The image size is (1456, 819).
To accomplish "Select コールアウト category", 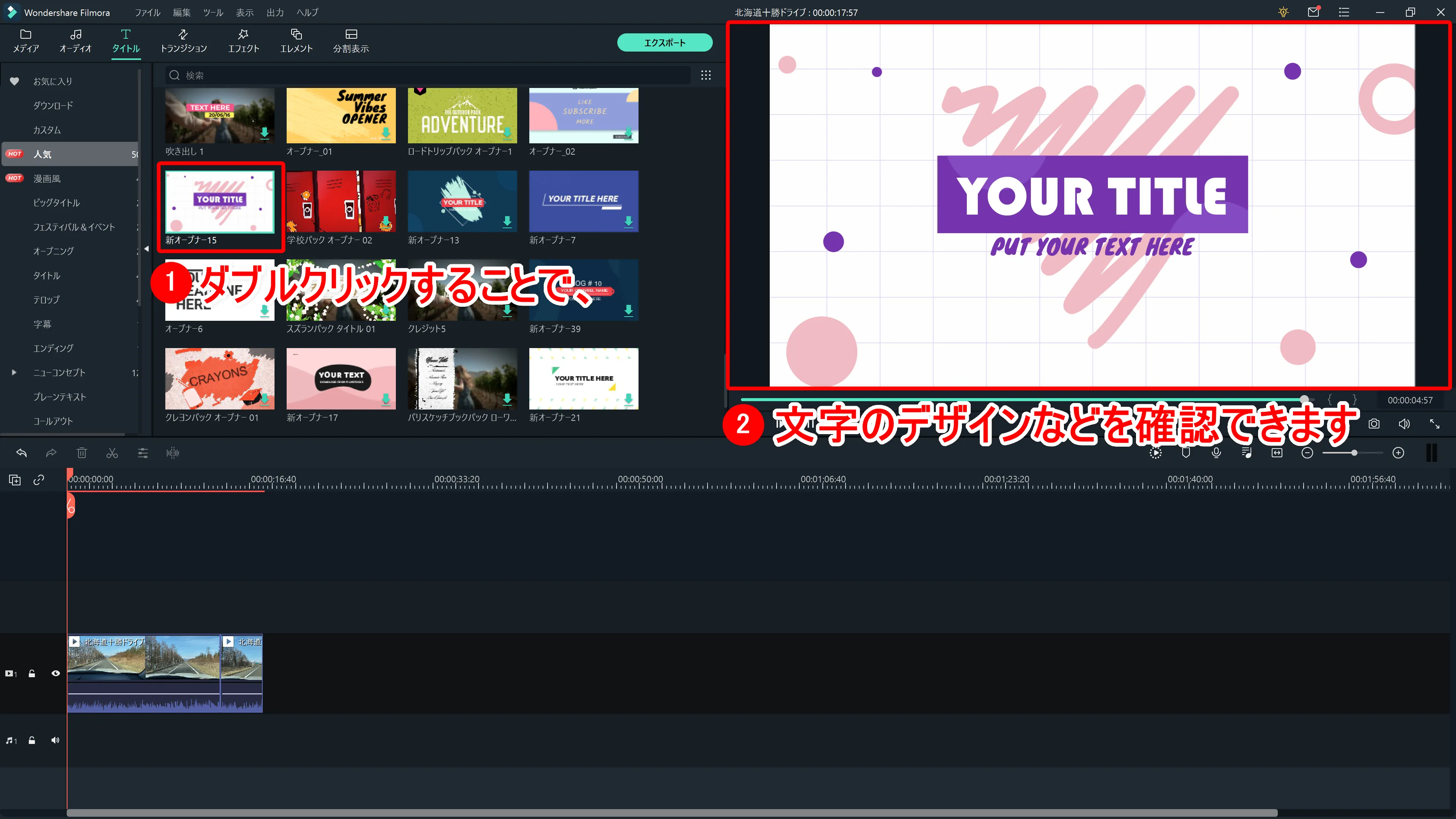I will tap(53, 421).
